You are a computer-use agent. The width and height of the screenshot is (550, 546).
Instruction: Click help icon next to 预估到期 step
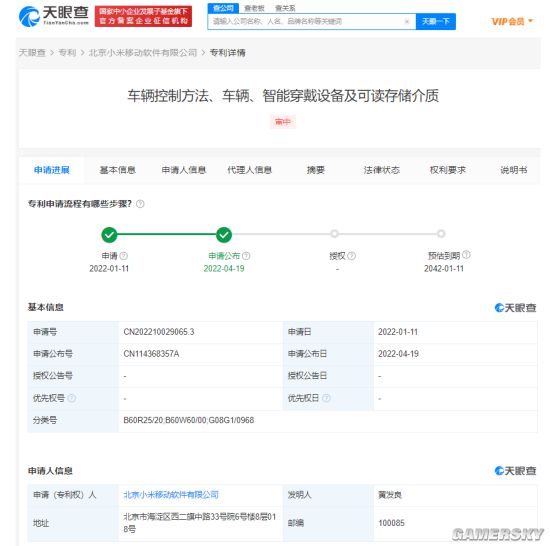pyautogui.click(x=466, y=255)
